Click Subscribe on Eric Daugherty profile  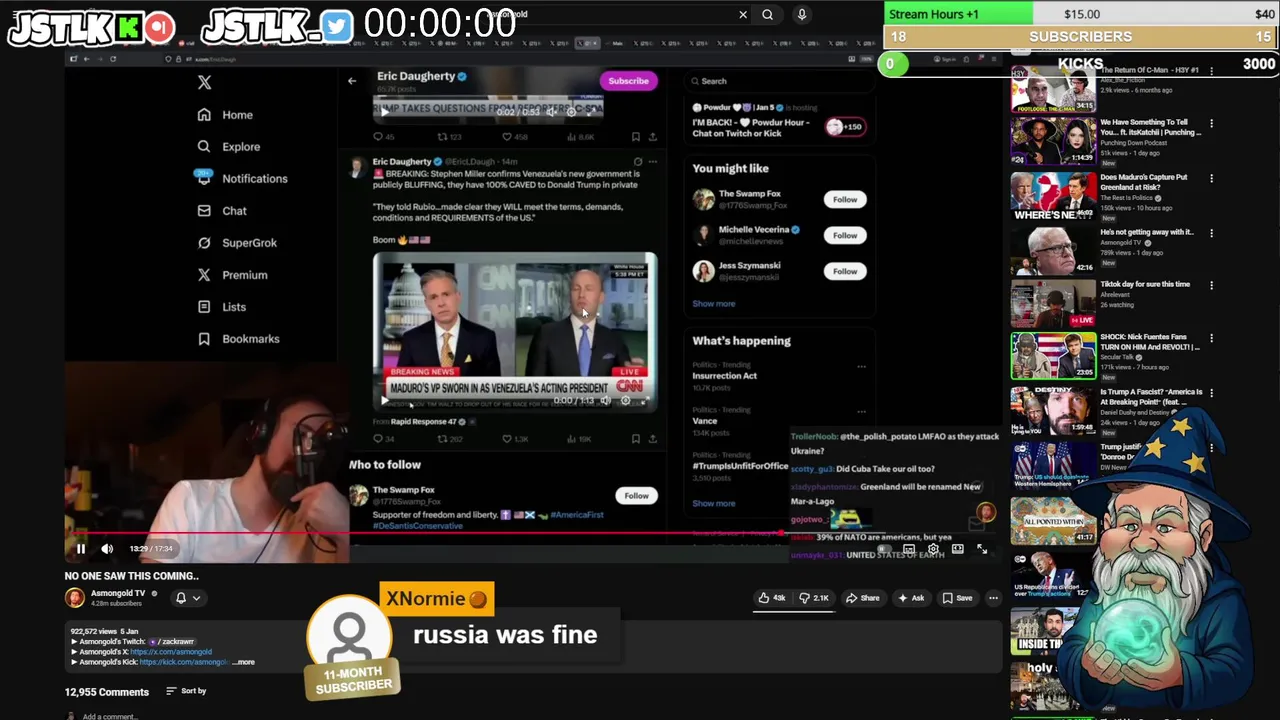click(x=628, y=81)
